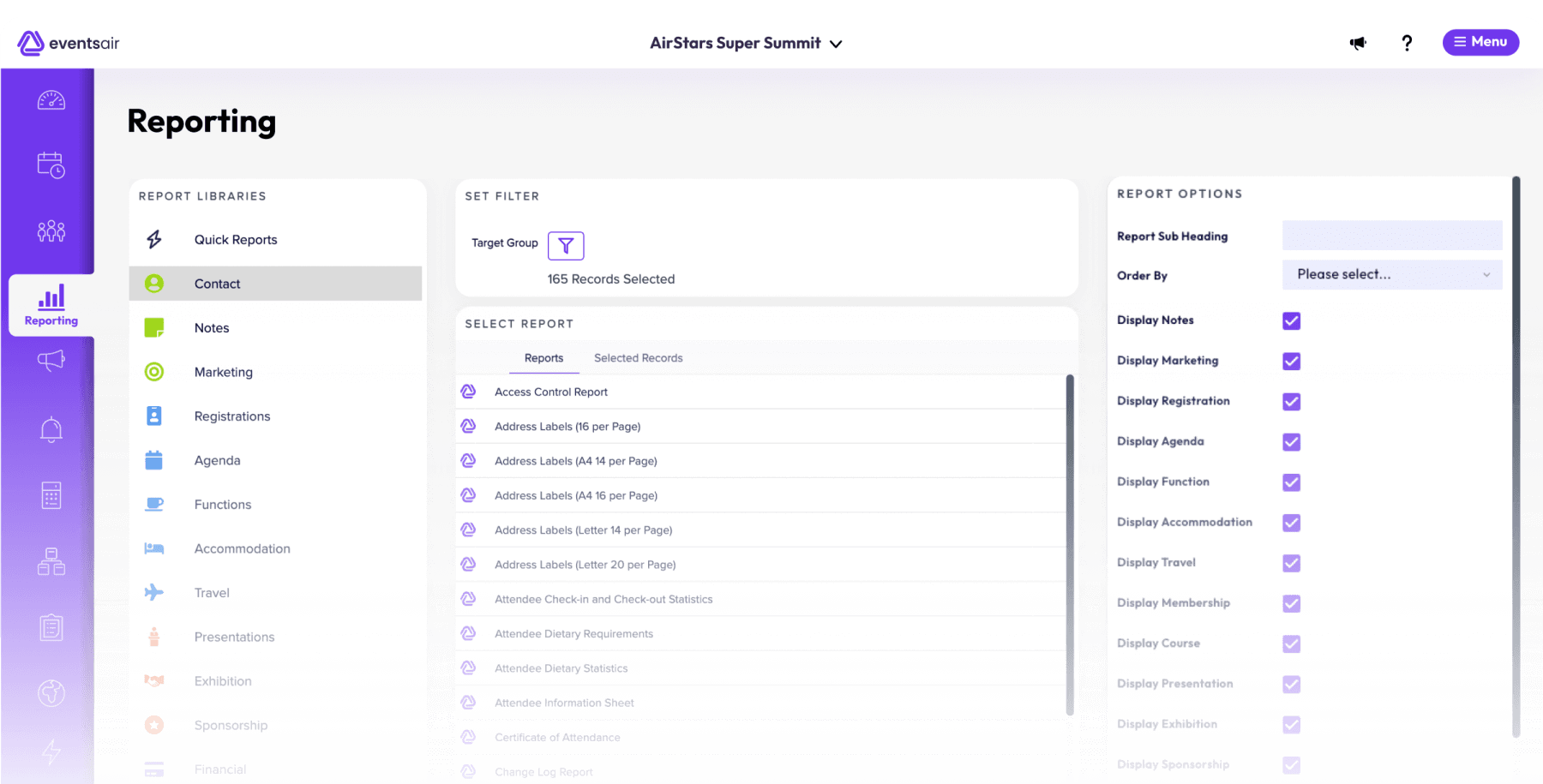
Task: Uncheck the Display Notes checkbox
Action: (x=1291, y=320)
